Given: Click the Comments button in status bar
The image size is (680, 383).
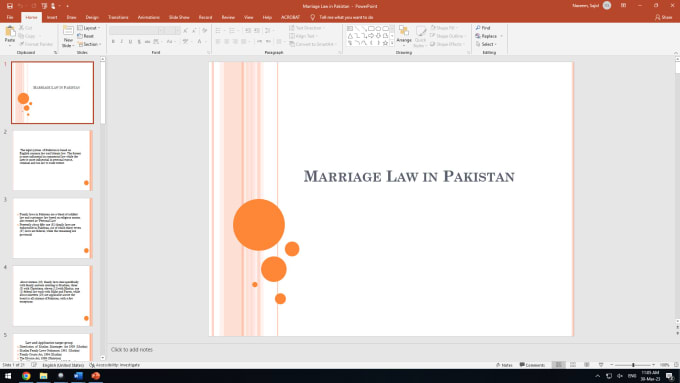Looking at the screenshot, I should click(532, 365).
